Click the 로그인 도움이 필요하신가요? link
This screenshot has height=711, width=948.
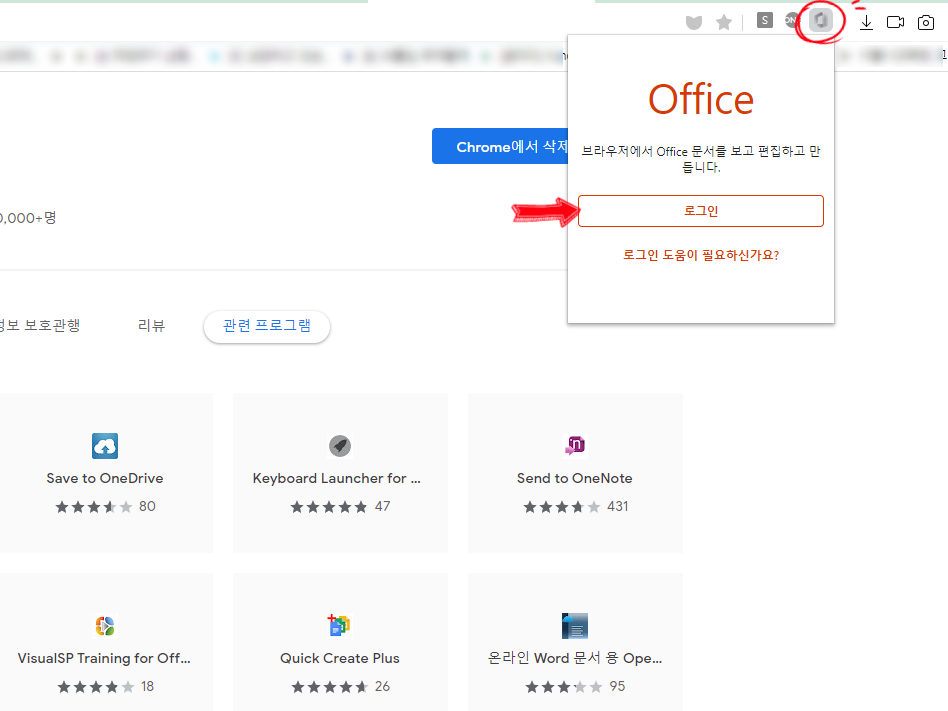[700, 256]
